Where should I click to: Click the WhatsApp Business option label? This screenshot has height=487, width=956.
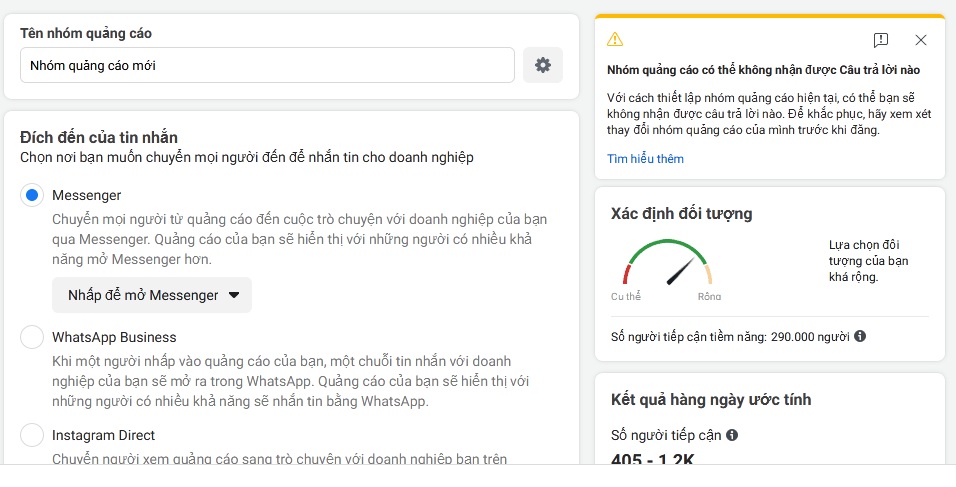point(114,337)
